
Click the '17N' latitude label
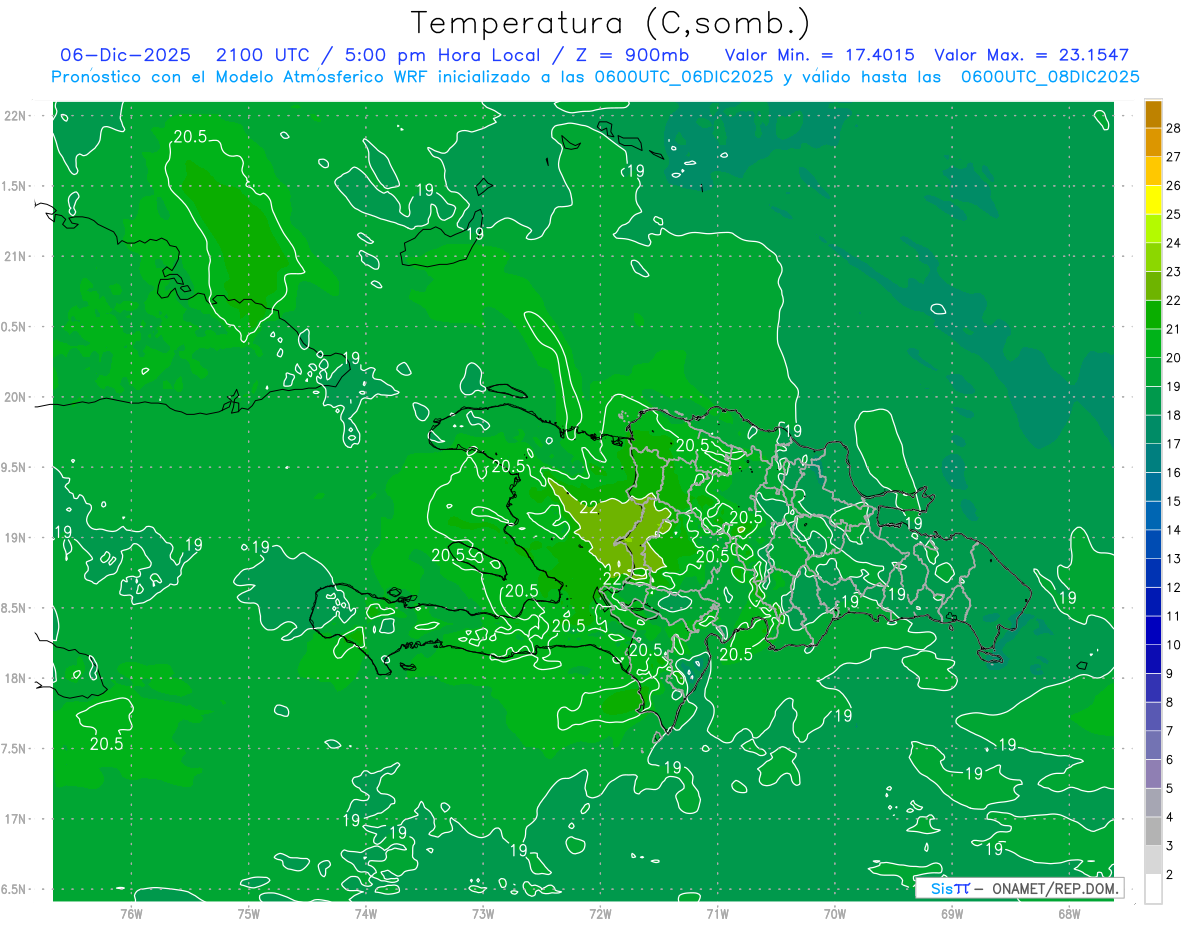(x=15, y=819)
